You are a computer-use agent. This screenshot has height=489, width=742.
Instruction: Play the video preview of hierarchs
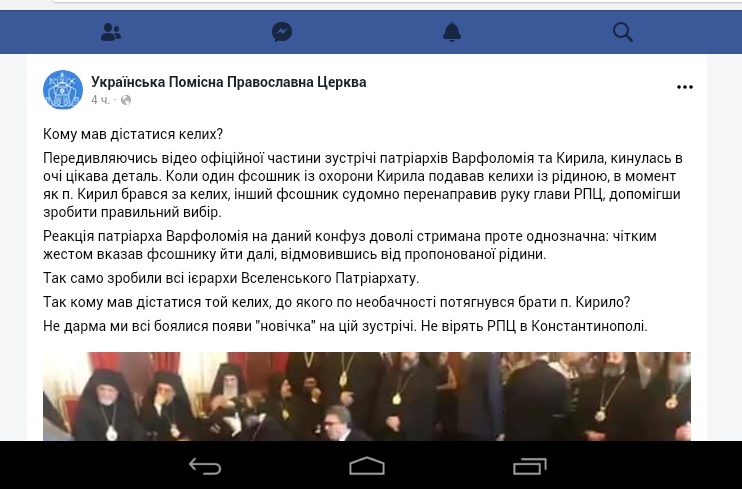[x=367, y=396]
